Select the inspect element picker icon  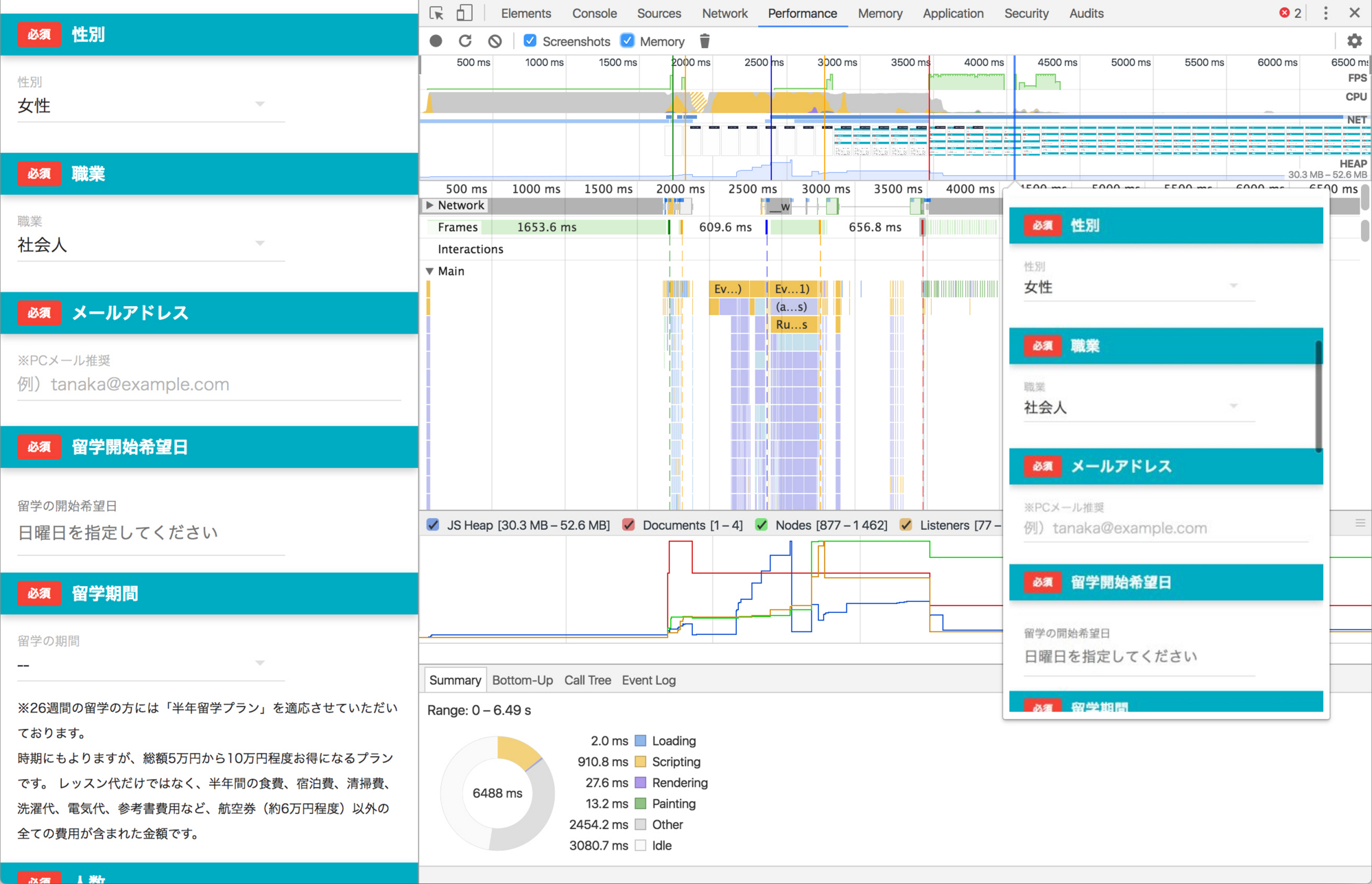pyautogui.click(x=436, y=13)
